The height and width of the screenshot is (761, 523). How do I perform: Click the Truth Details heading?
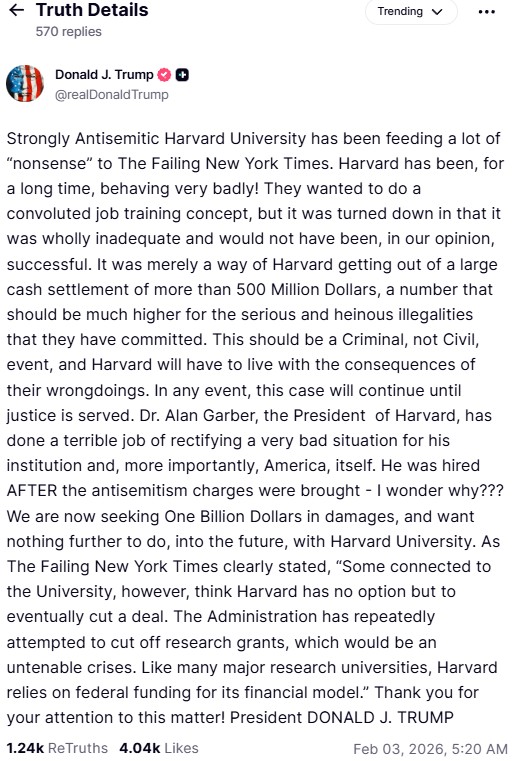tap(92, 10)
